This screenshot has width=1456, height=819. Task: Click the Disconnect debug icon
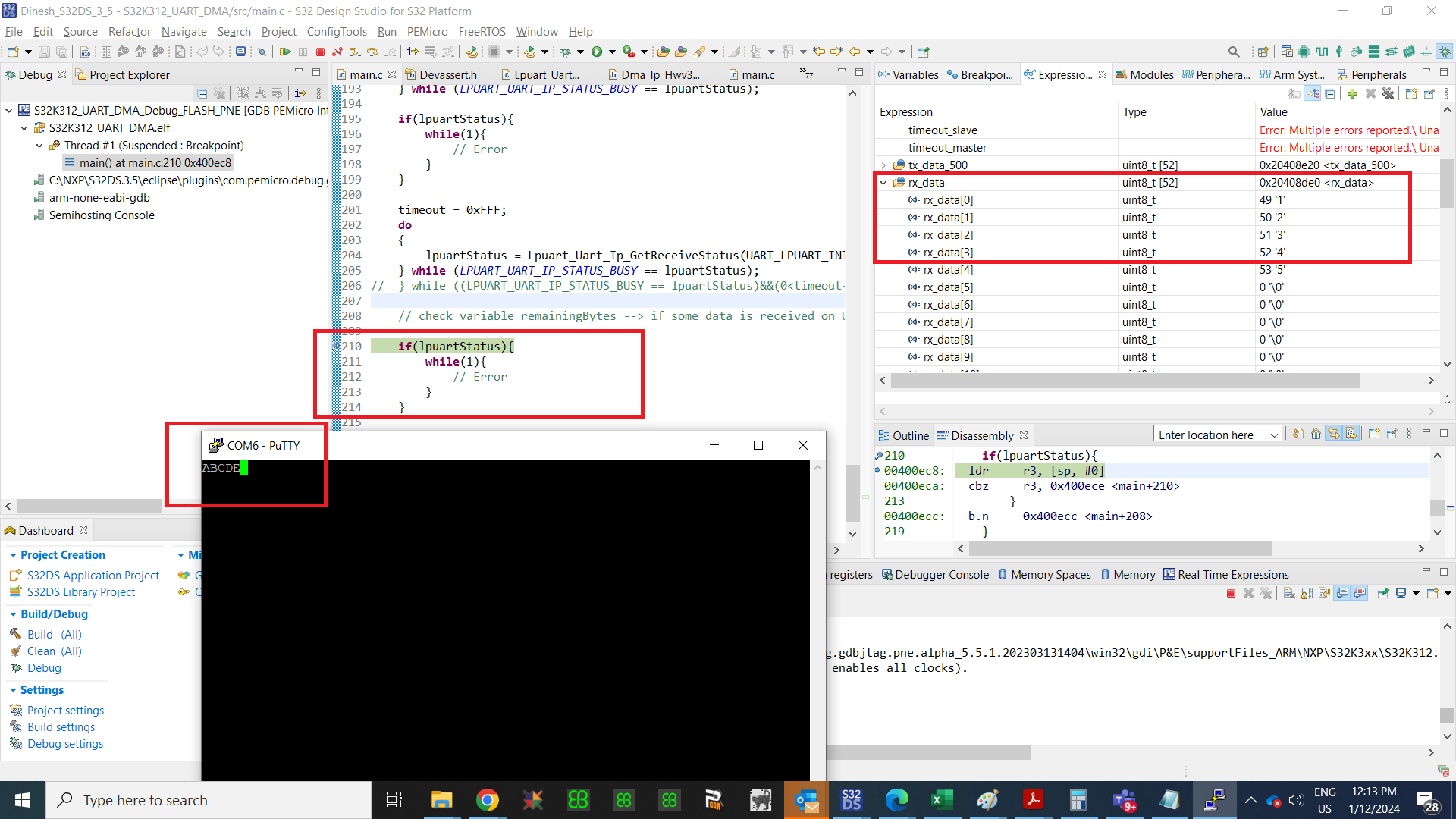337,52
